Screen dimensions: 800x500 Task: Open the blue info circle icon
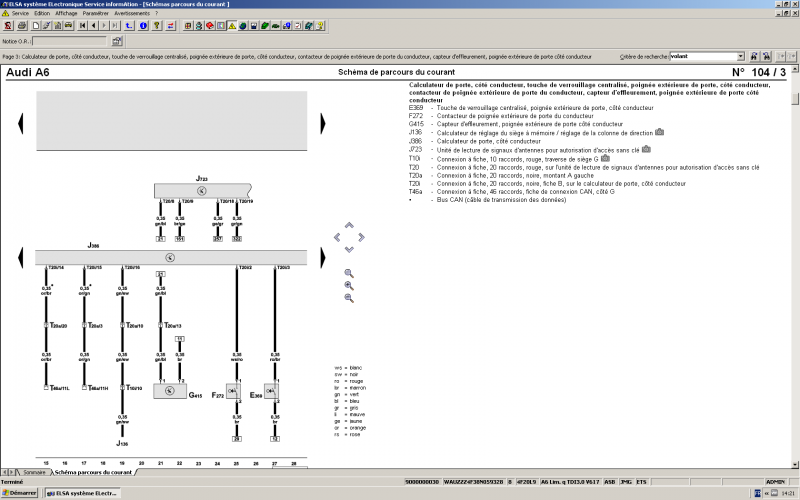coord(143,26)
